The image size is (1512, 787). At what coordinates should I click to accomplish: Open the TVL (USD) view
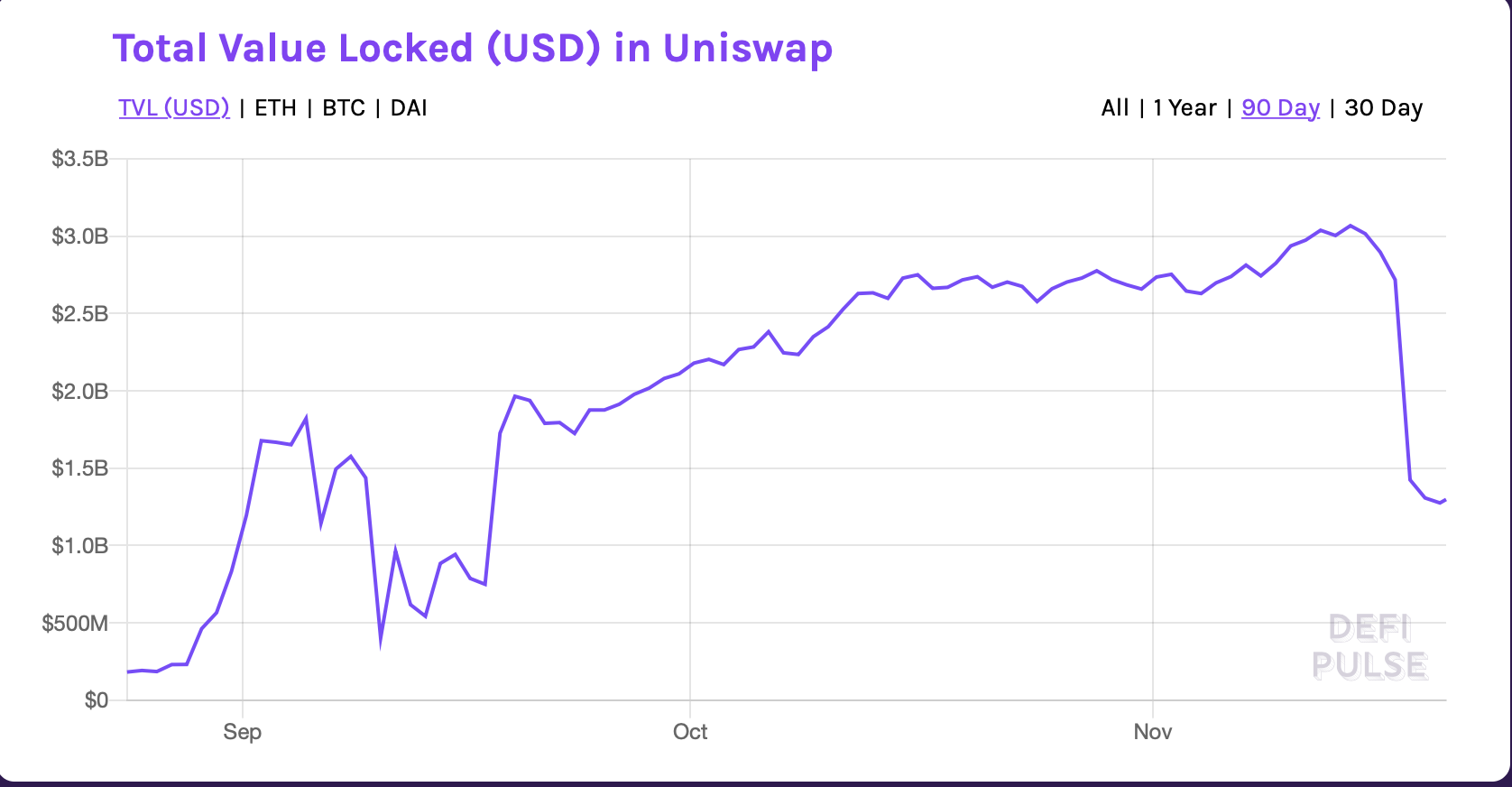[175, 106]
